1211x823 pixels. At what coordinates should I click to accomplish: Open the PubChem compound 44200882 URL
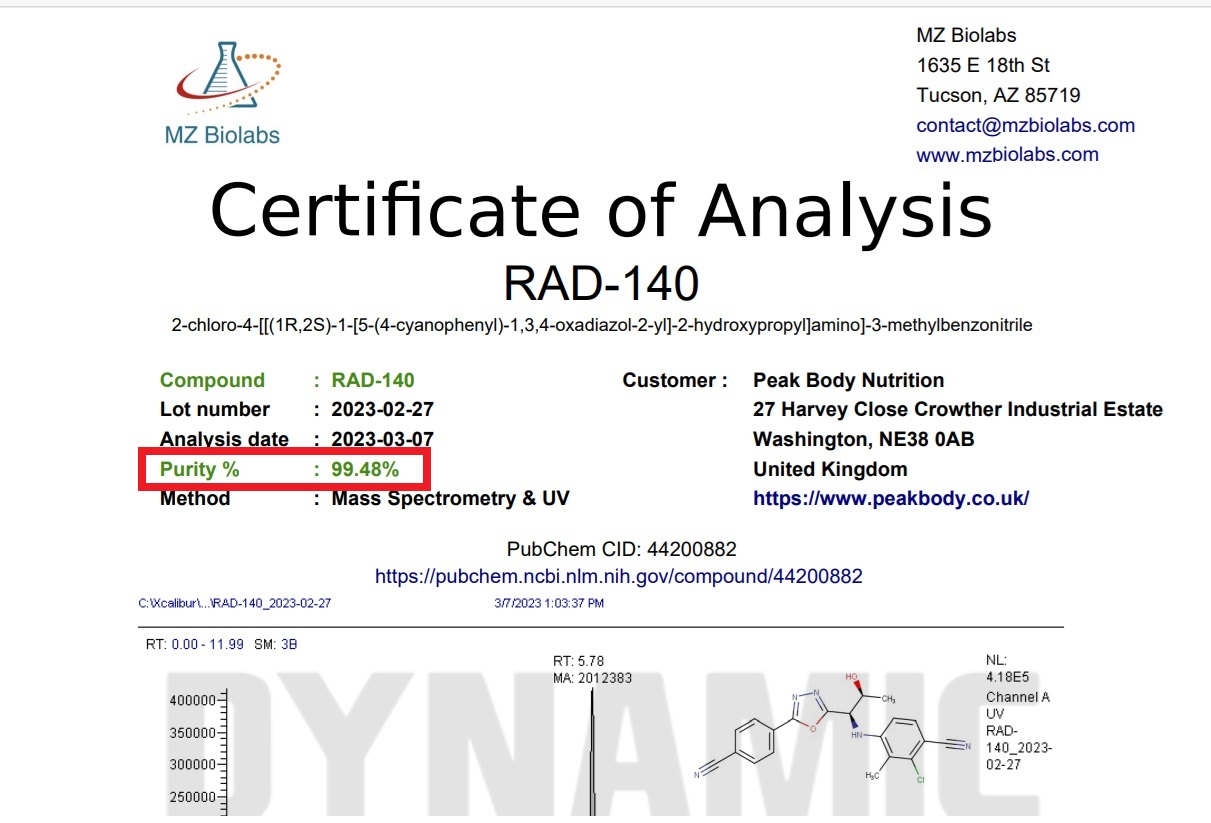click(x=618, y=576)
